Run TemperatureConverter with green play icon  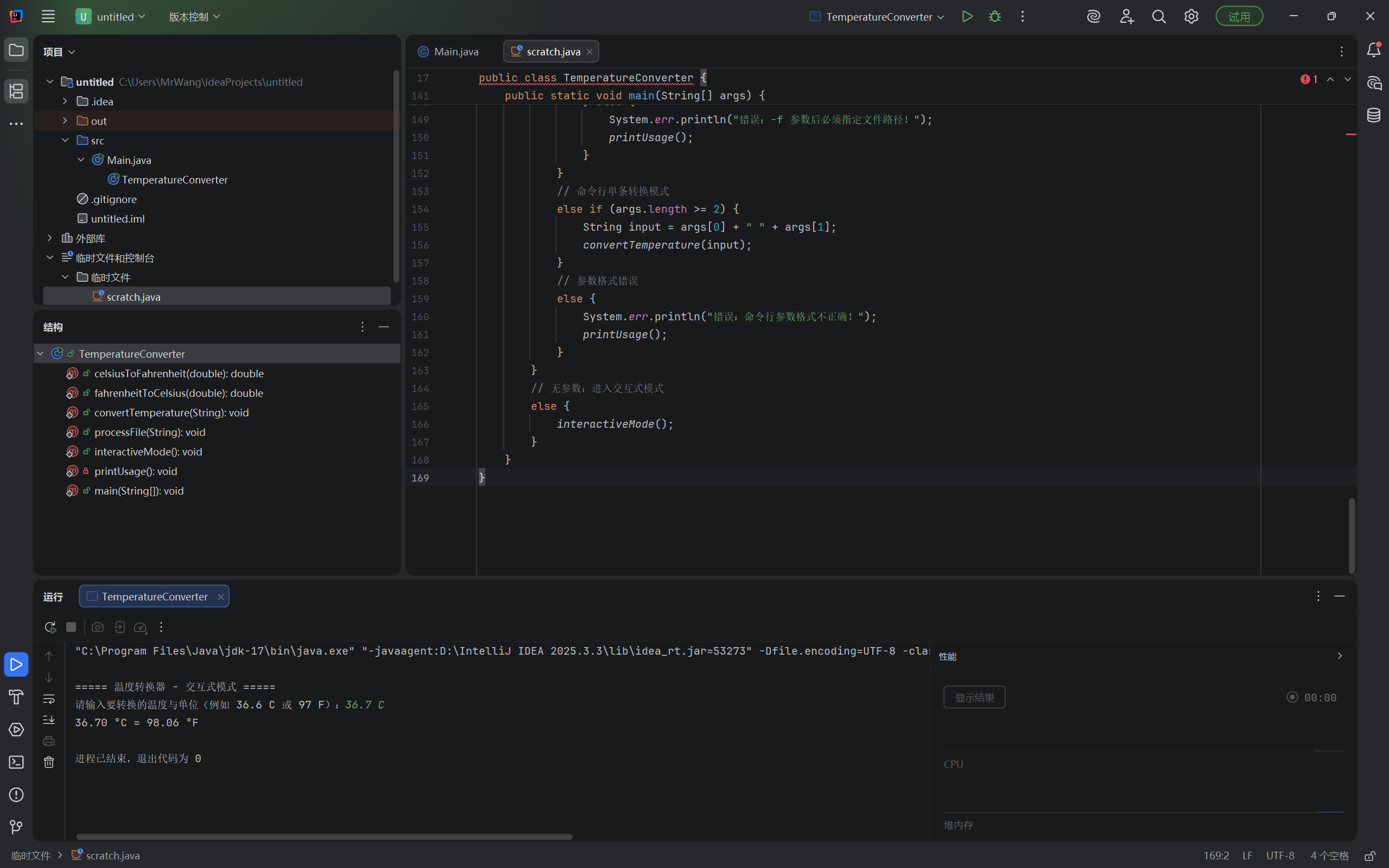(x=967, y=17)
